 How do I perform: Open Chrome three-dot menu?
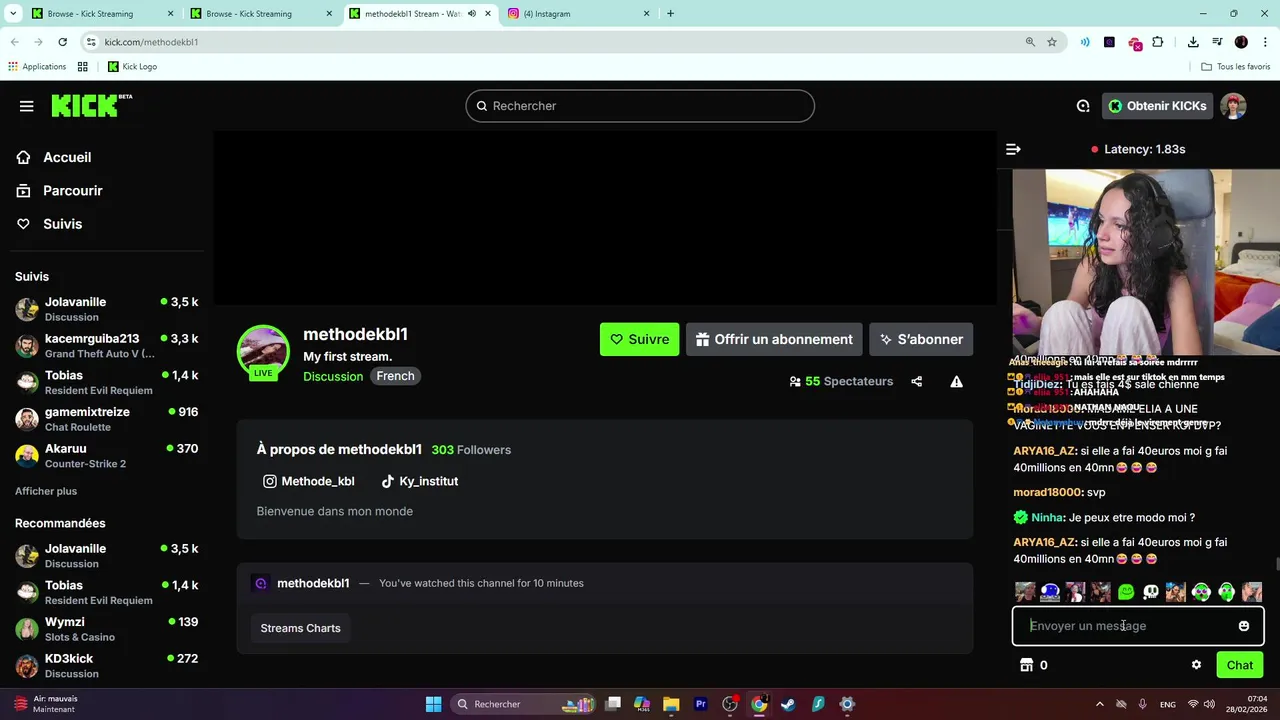pyautogui.click(x=1264, y=42)
